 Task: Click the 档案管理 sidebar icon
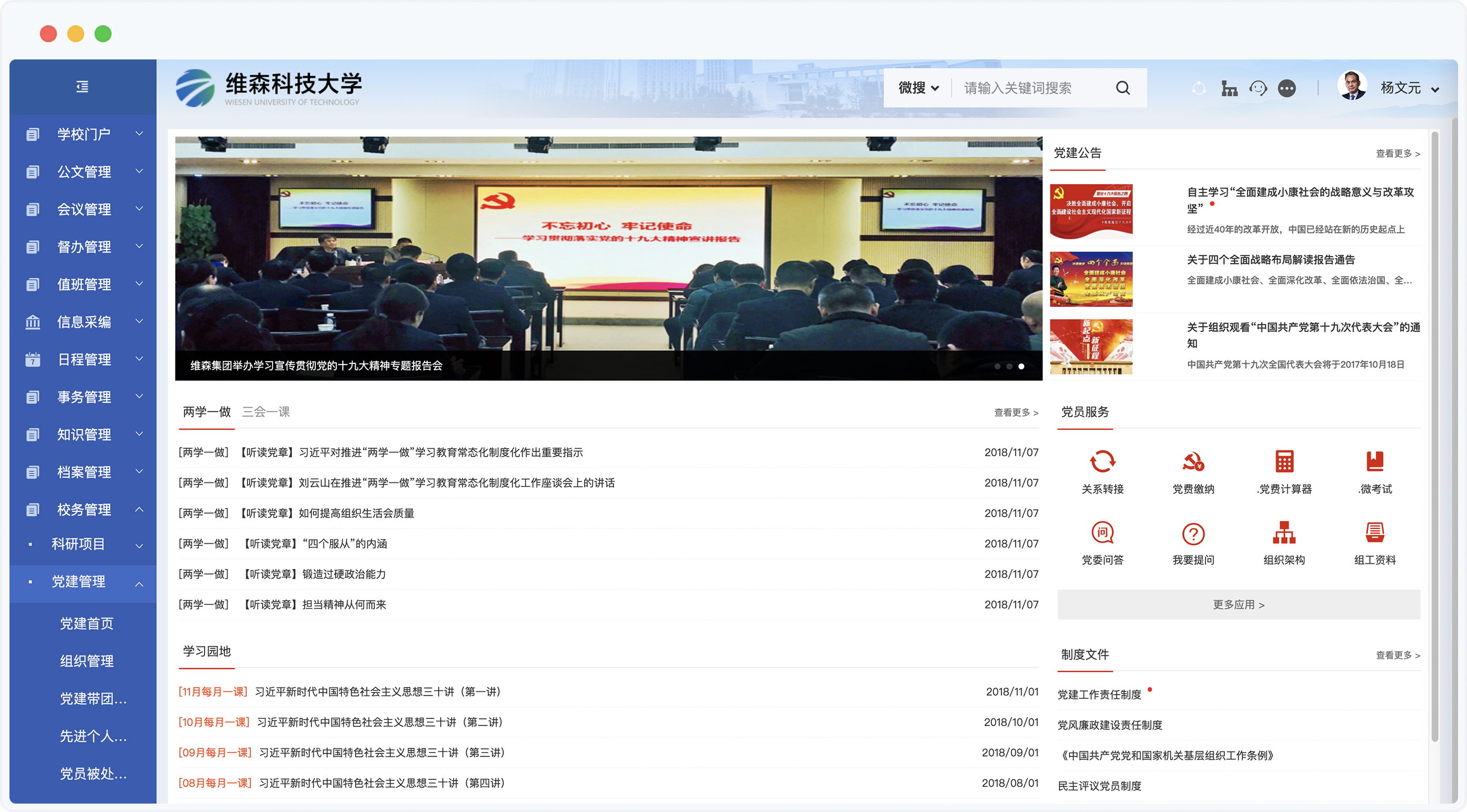tap(33, 472)
